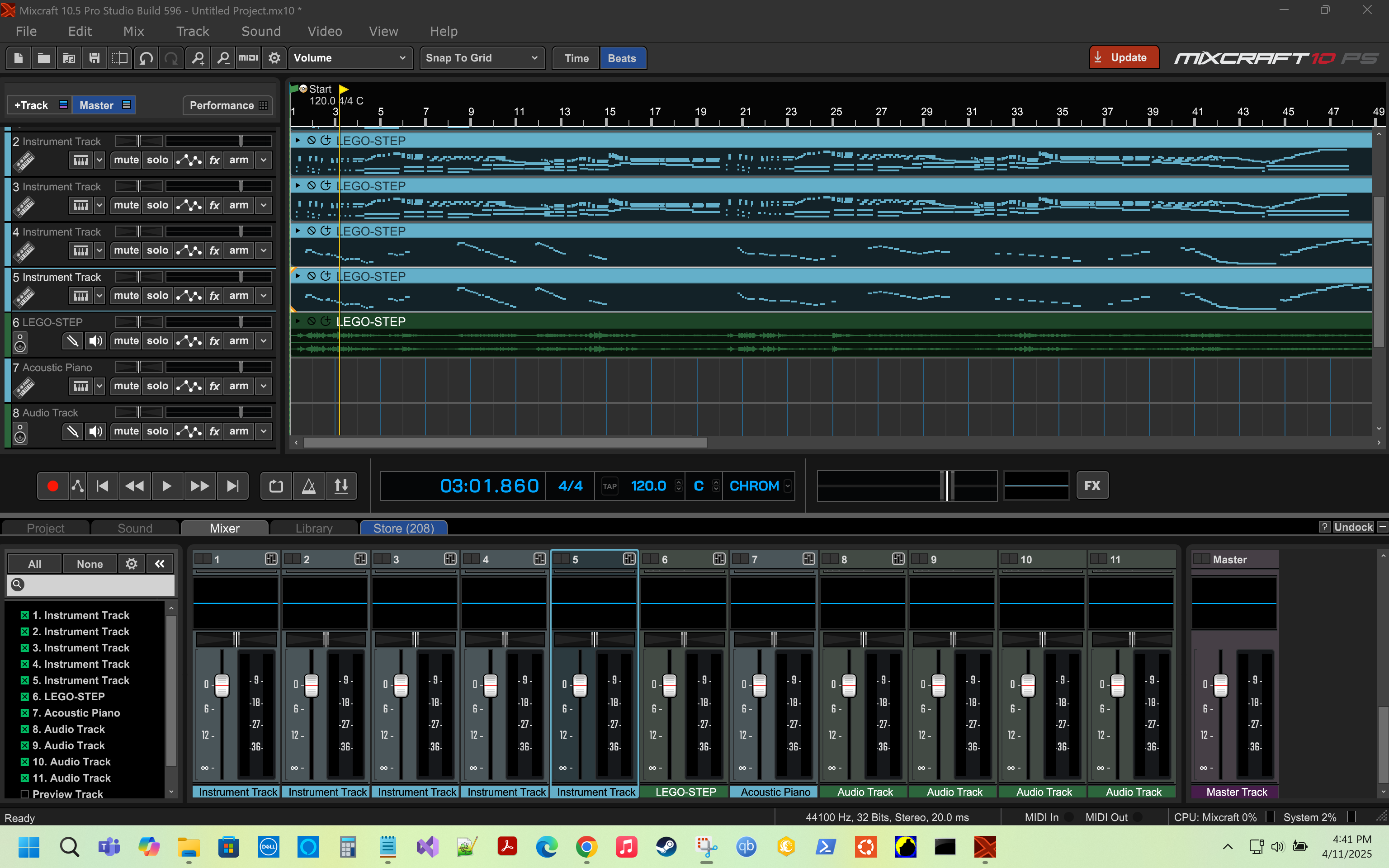Click the Update button
1389x868 pixels.
click(1123, 57)
